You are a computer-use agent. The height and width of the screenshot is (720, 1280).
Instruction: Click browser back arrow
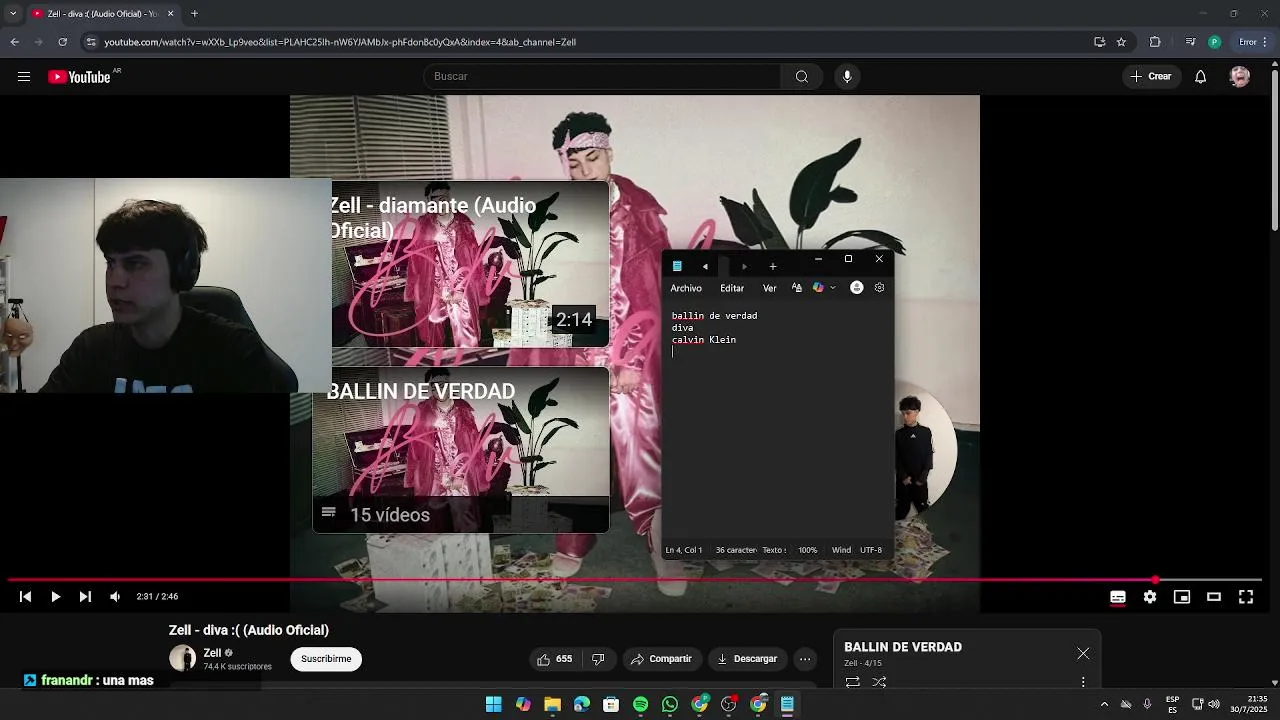coord(15,42)
